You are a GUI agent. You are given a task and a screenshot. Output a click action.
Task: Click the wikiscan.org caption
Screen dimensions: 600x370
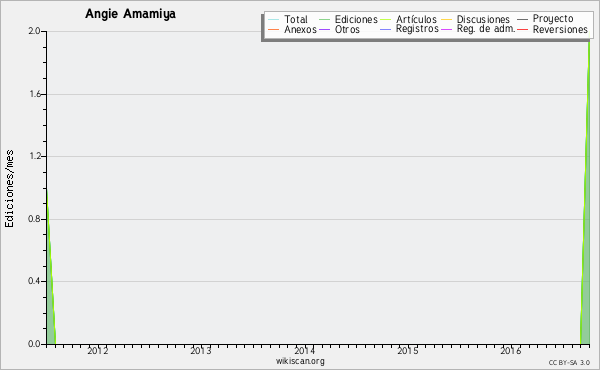(300, 361)
